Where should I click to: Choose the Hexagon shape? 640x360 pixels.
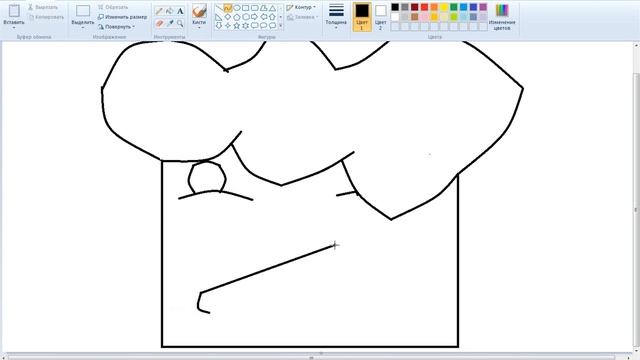(x=246, y=17)
